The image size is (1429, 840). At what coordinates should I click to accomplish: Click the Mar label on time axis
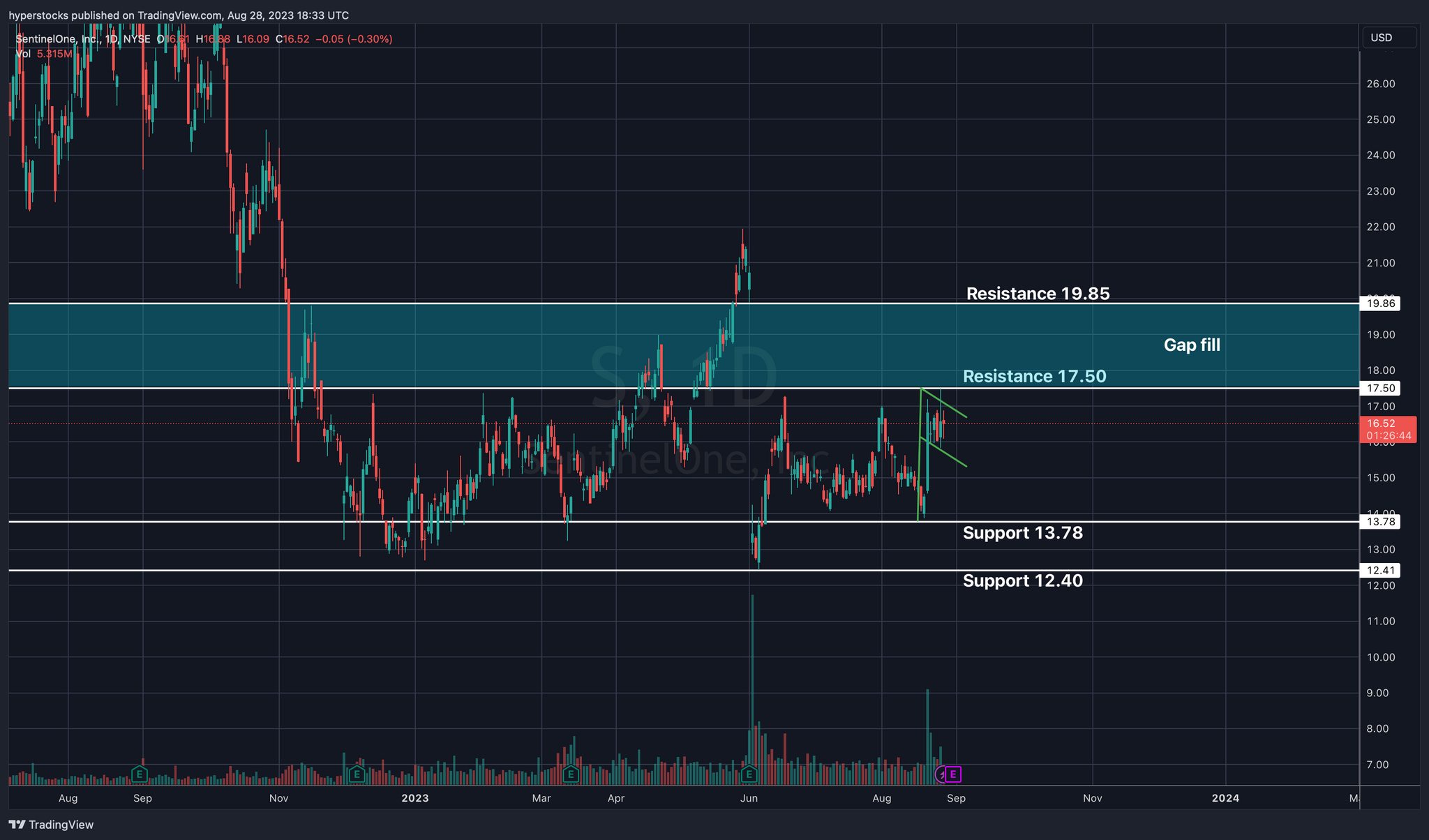541,798
